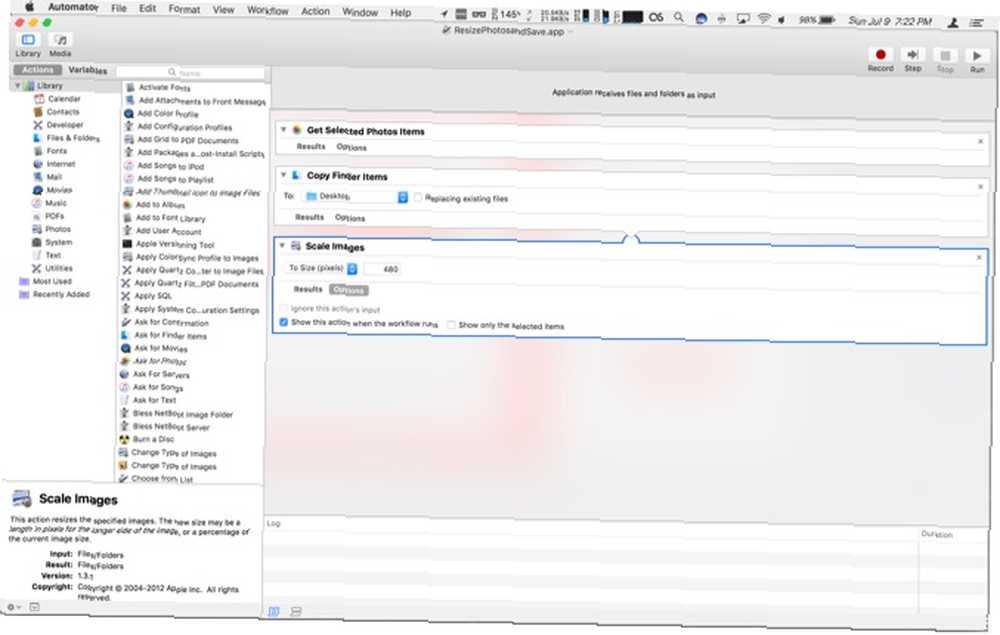Select PDFs category in Library
The width and height of the screenshot is (1000, 635).
54,216
